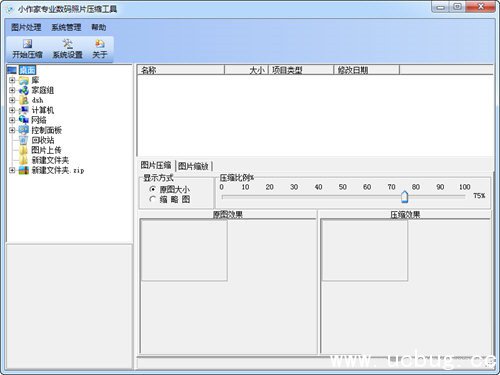The width and height of the screenshot is (500, 375).
Task: Click the 计算机 computer icon
Action: (24, 110)
